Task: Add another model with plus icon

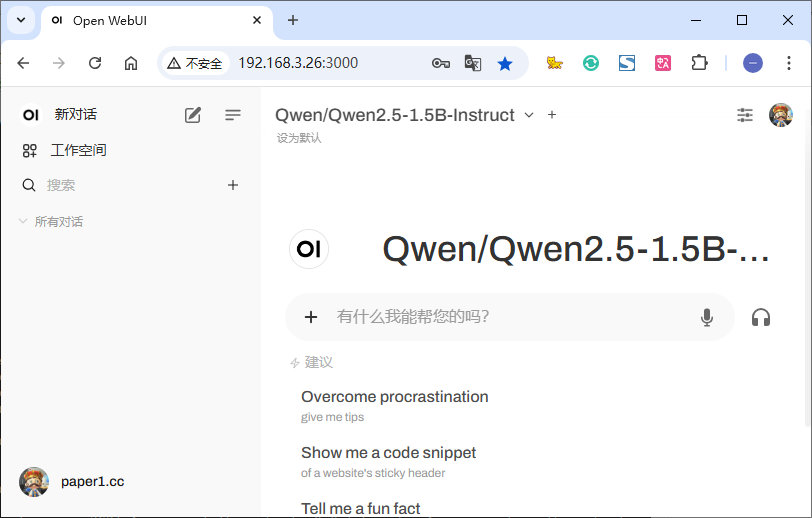Action: (552, 115)
